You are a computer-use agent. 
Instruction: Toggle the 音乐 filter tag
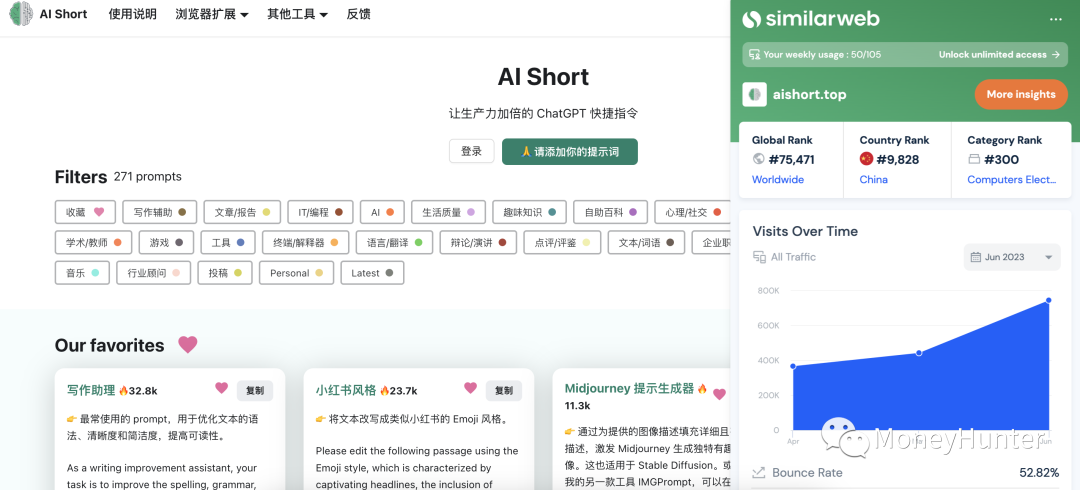tap(82, 273)
